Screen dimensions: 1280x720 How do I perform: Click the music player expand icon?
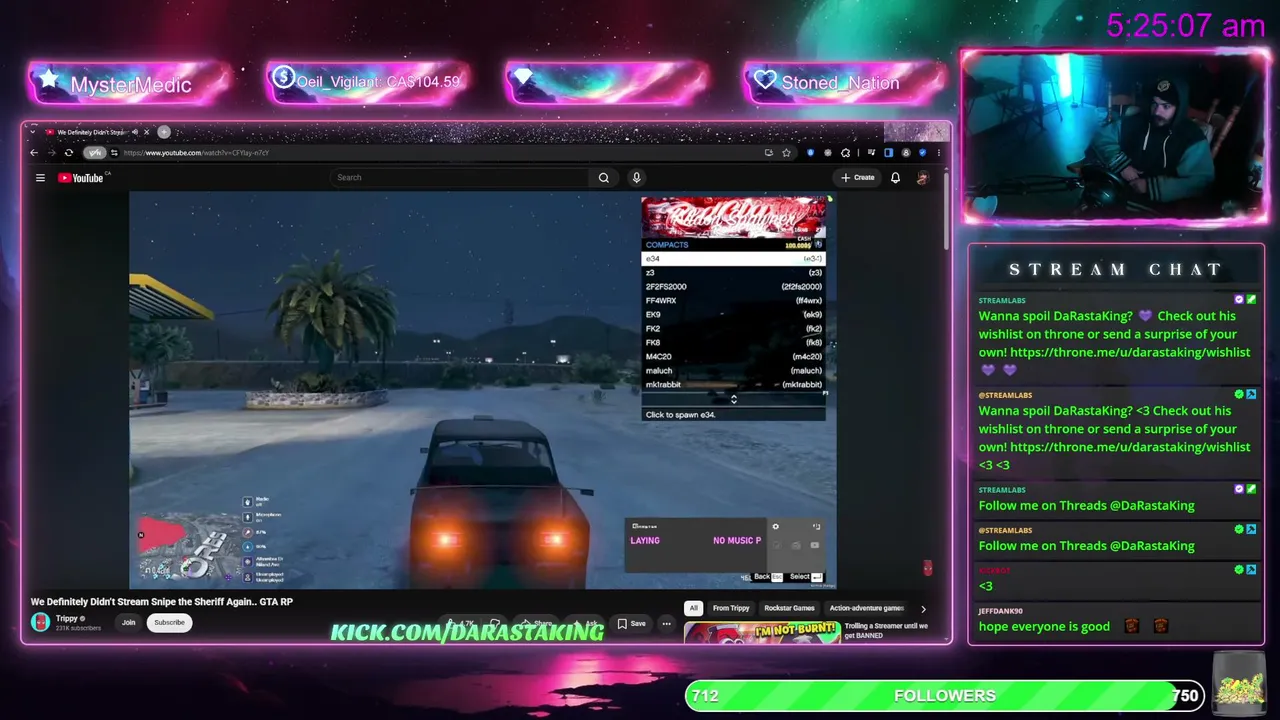click(x=816, y=527)
